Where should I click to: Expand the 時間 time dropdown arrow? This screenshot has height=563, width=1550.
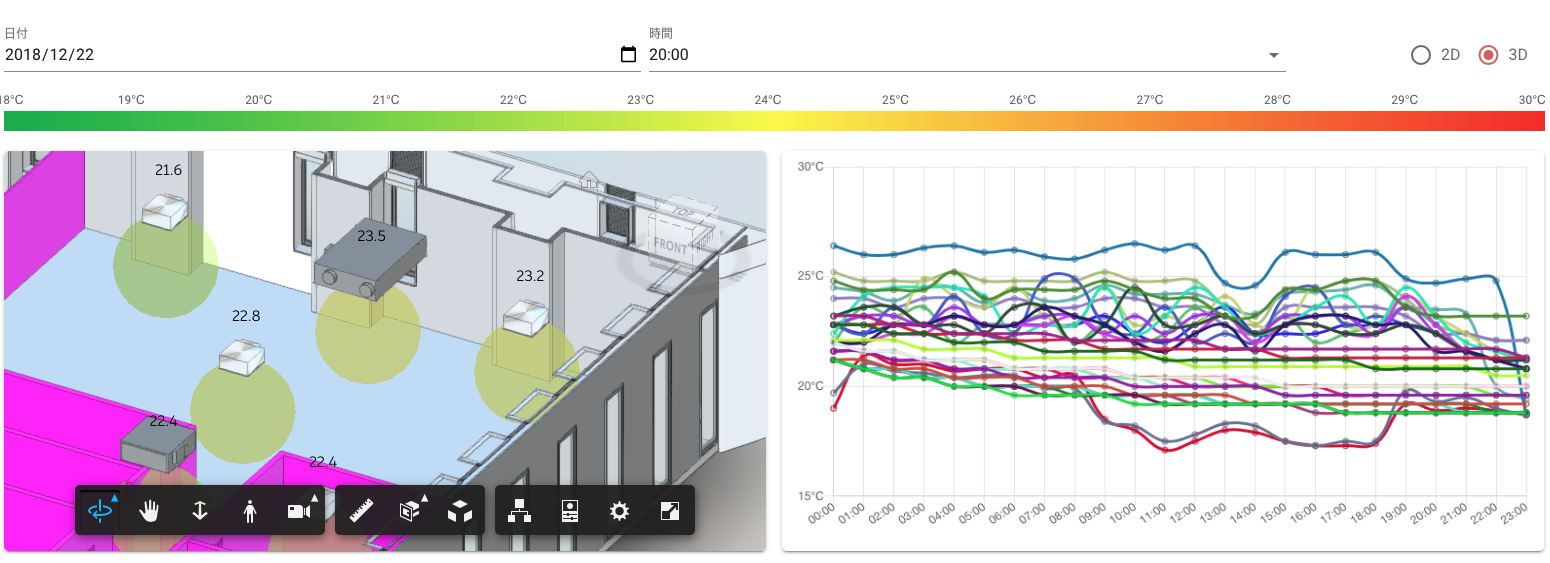[x=1274, y=55]
